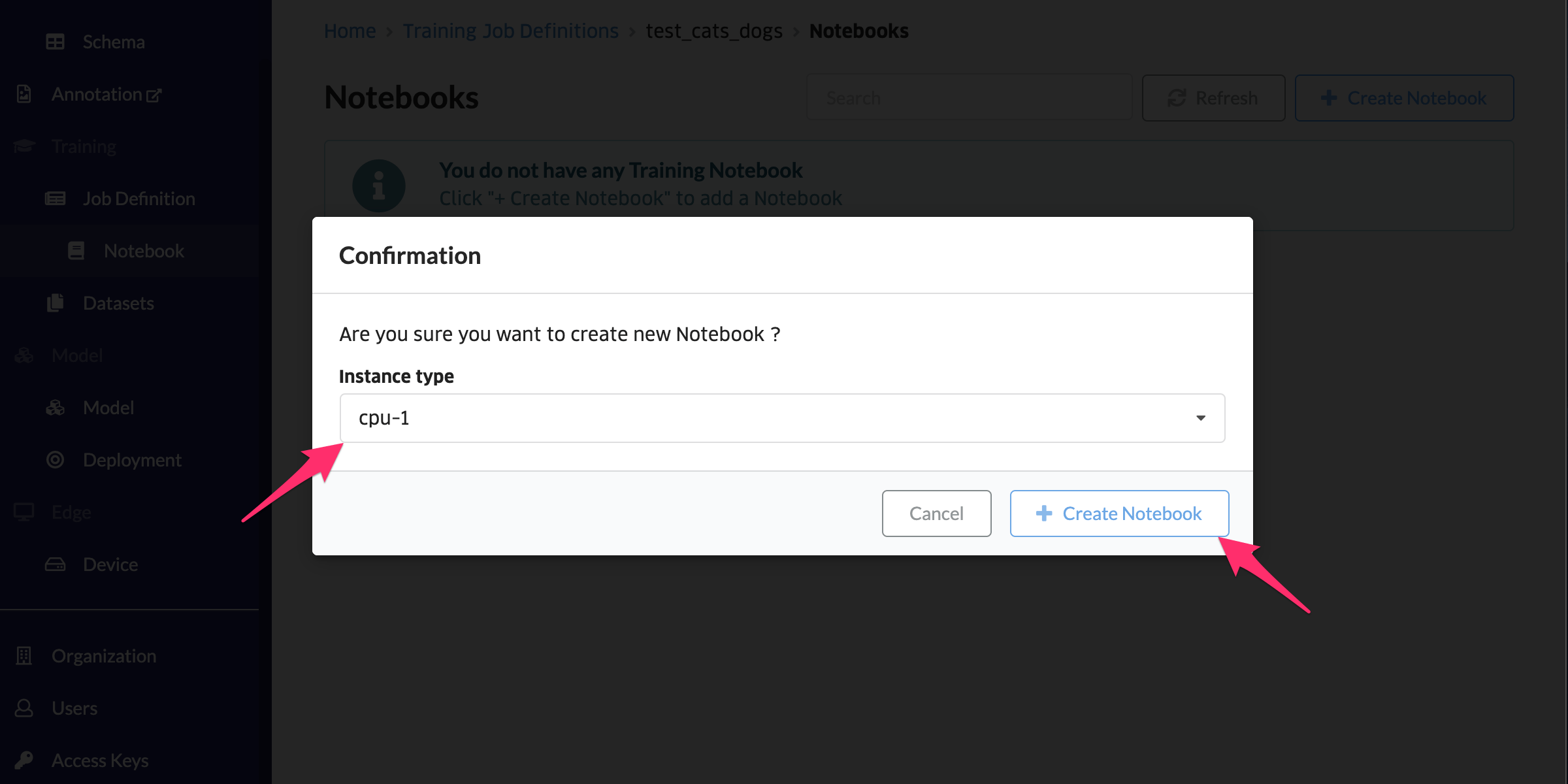The image size is (1568, 784).
Task: Click the header Create Notebook button
Action: 1404,98
